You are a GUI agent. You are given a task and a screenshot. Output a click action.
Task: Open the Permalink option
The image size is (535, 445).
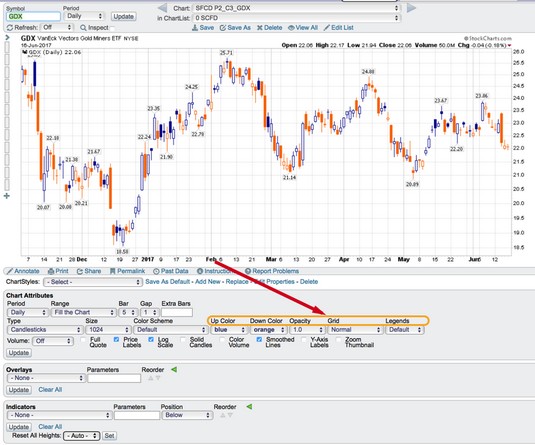[127, 271]
